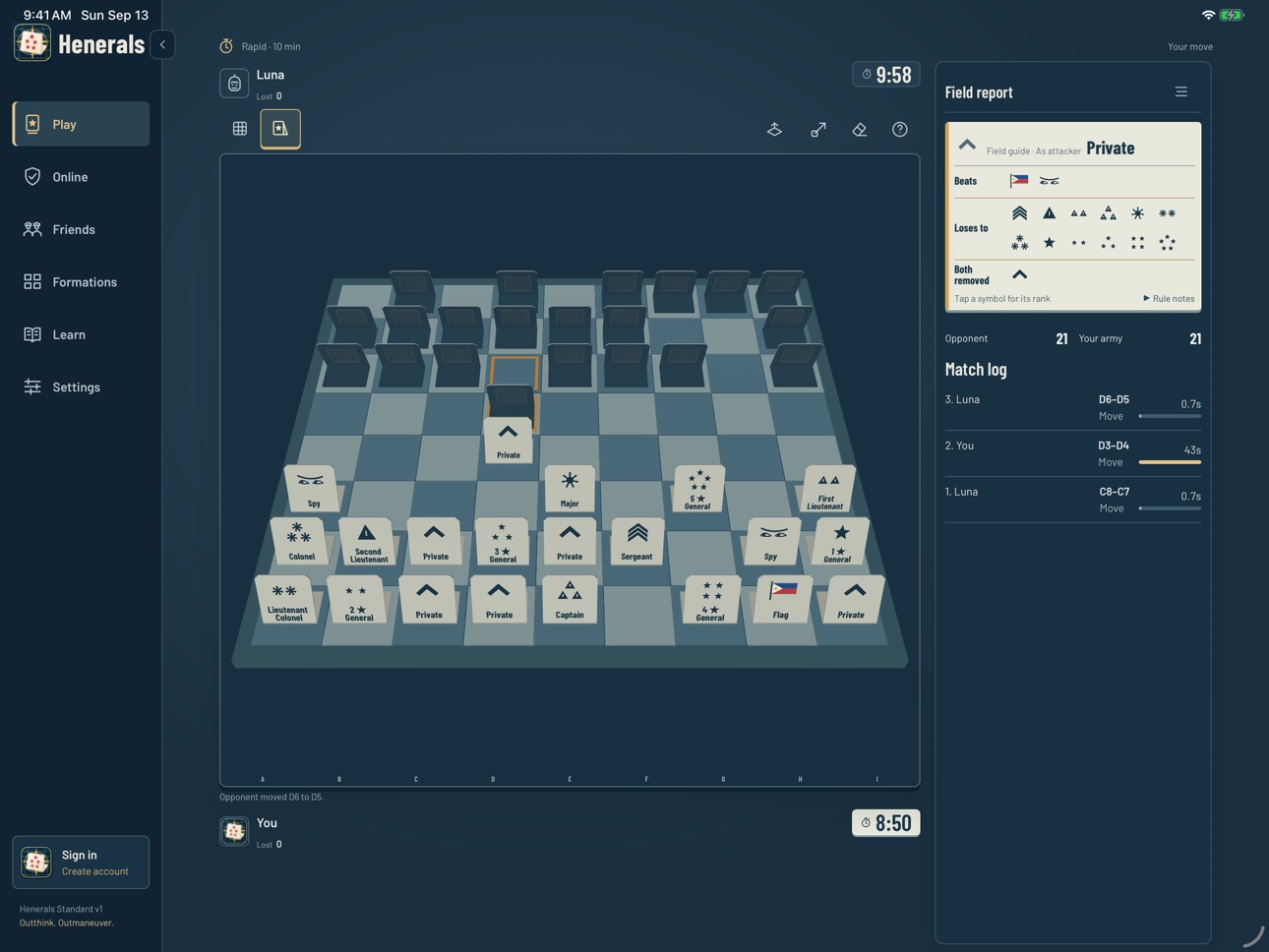Select the Flag piece on the board
The height and width of the screenshot is (952, 1269).
tap(780, 600)
